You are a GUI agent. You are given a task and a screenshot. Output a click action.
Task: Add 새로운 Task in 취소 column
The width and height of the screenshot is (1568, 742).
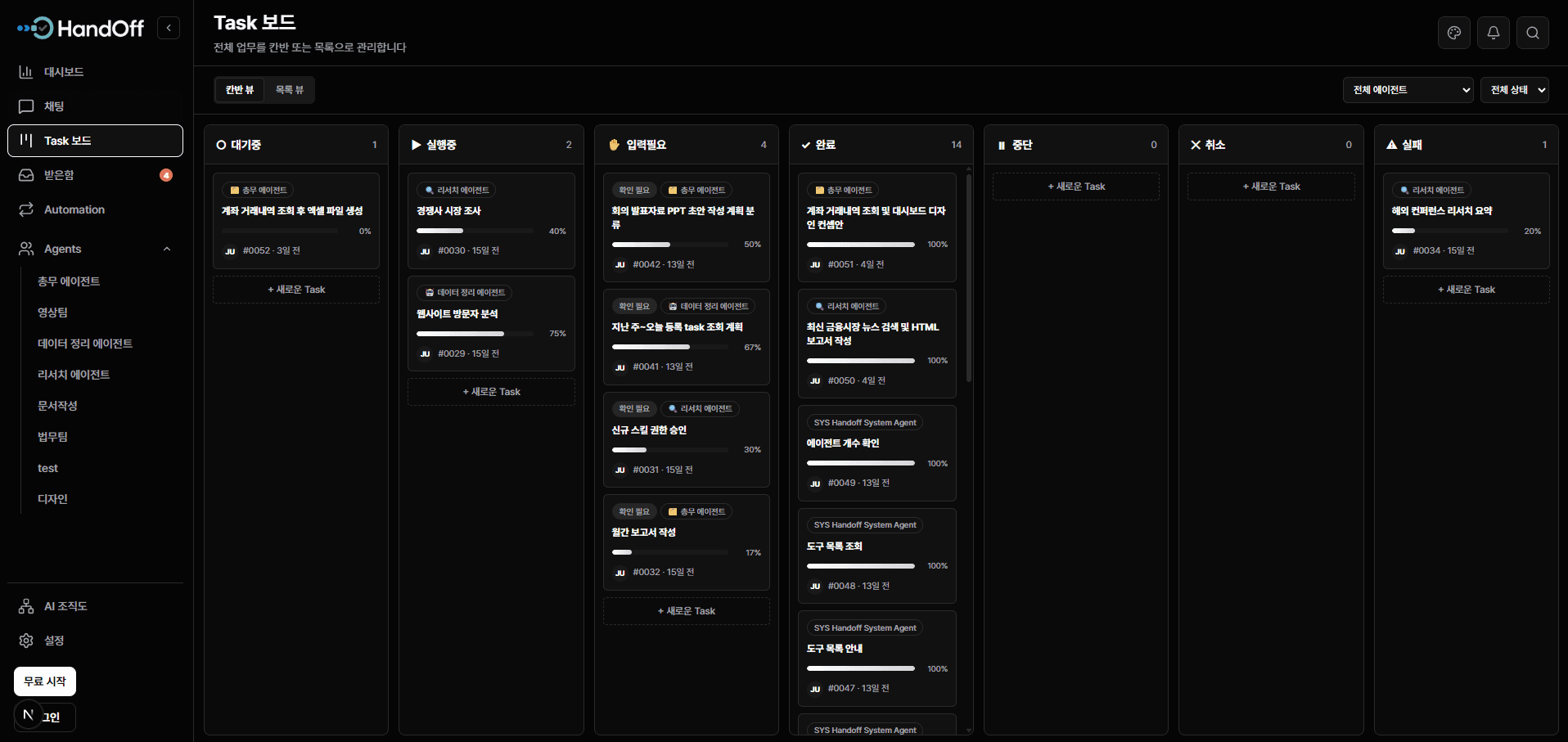1271,187
